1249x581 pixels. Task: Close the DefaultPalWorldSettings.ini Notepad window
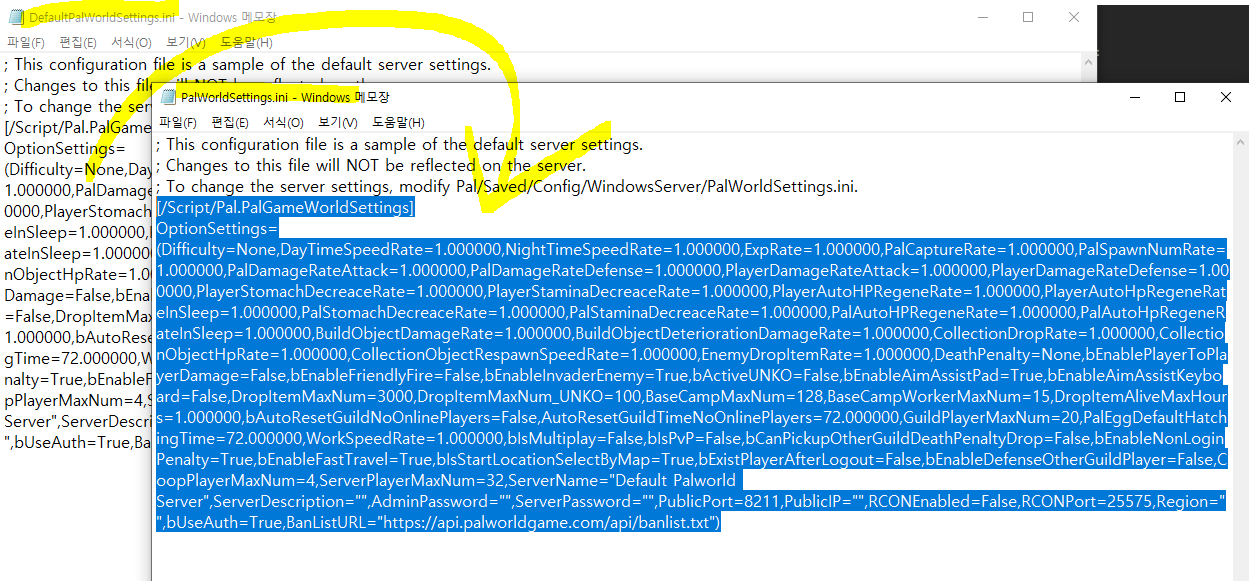point(1074,17)
